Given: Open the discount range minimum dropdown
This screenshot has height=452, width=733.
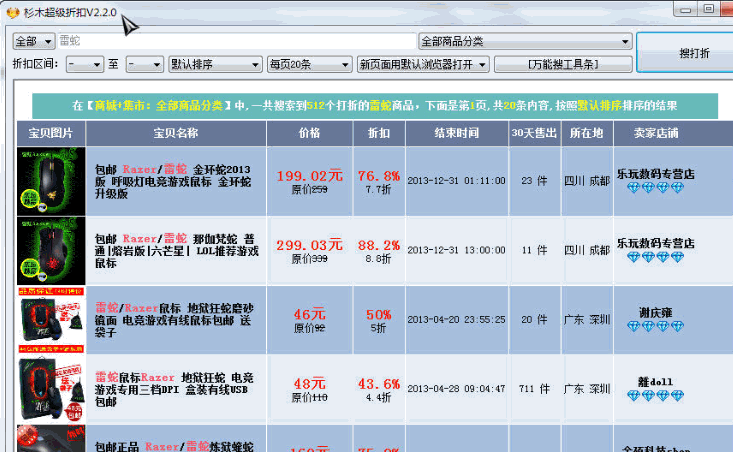Looking at the screenshot, I should click(x=85, y=64).
